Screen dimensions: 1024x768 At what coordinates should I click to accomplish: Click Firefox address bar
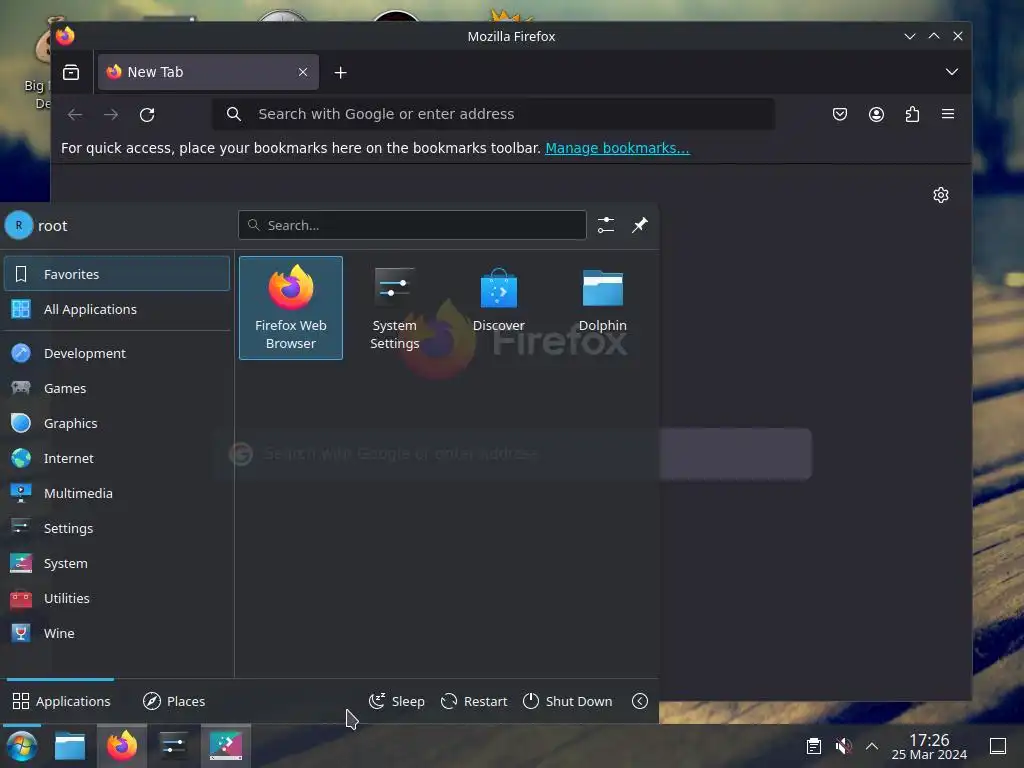[x=494, y=114]
